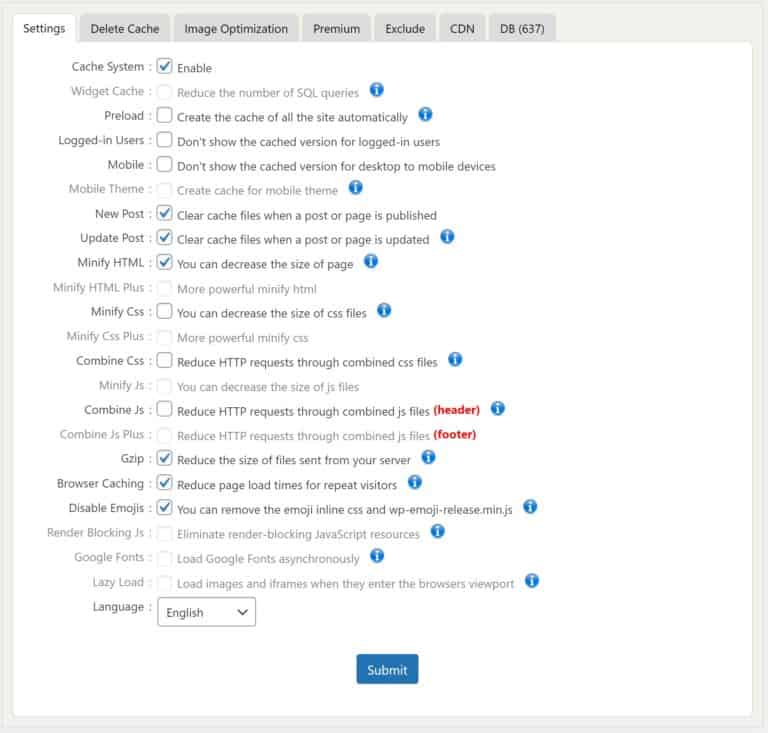
Task: Click the Minify HTML Plus checkbox
Action: pos(165,287)
